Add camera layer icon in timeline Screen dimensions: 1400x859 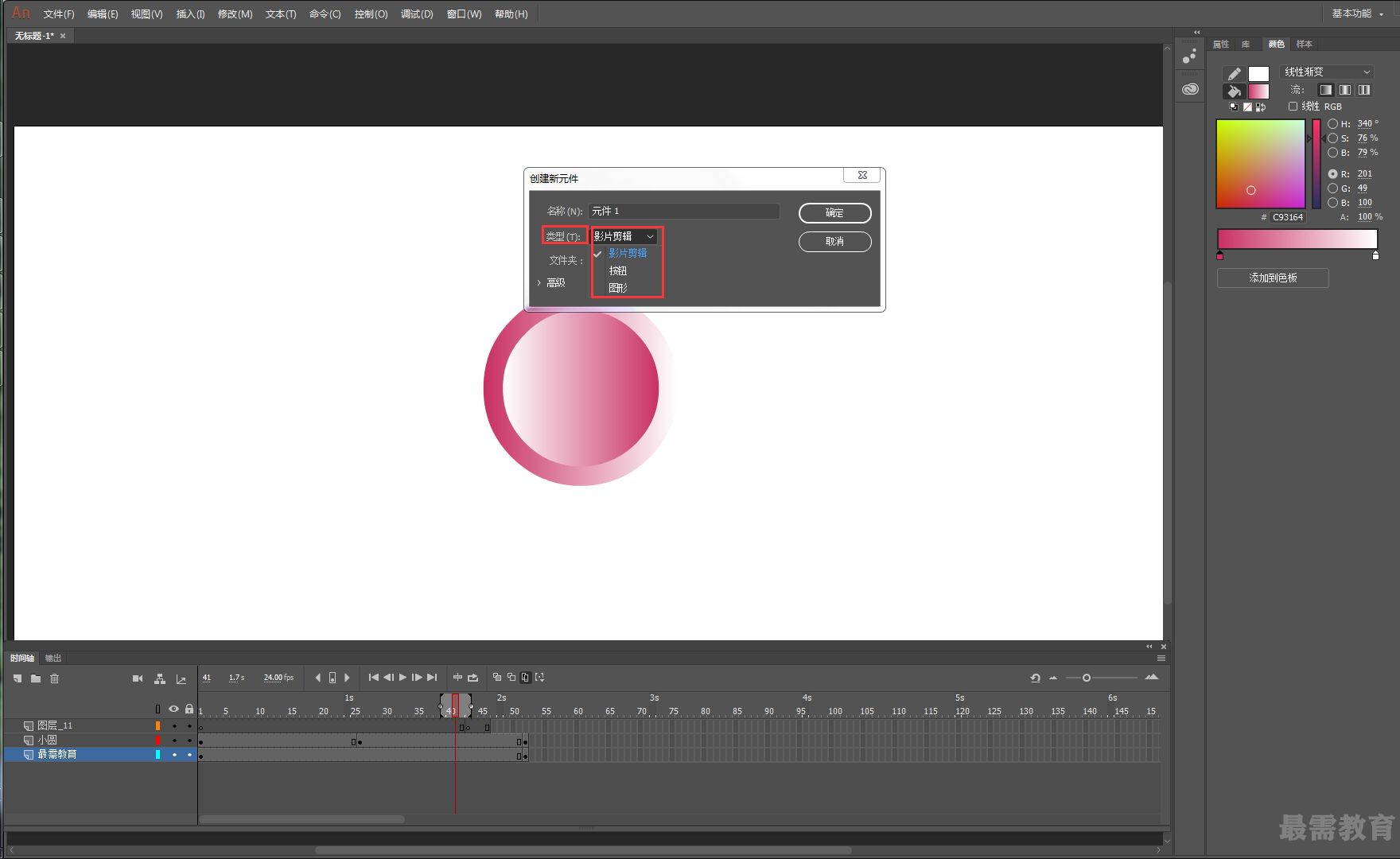tap(138, 678)
